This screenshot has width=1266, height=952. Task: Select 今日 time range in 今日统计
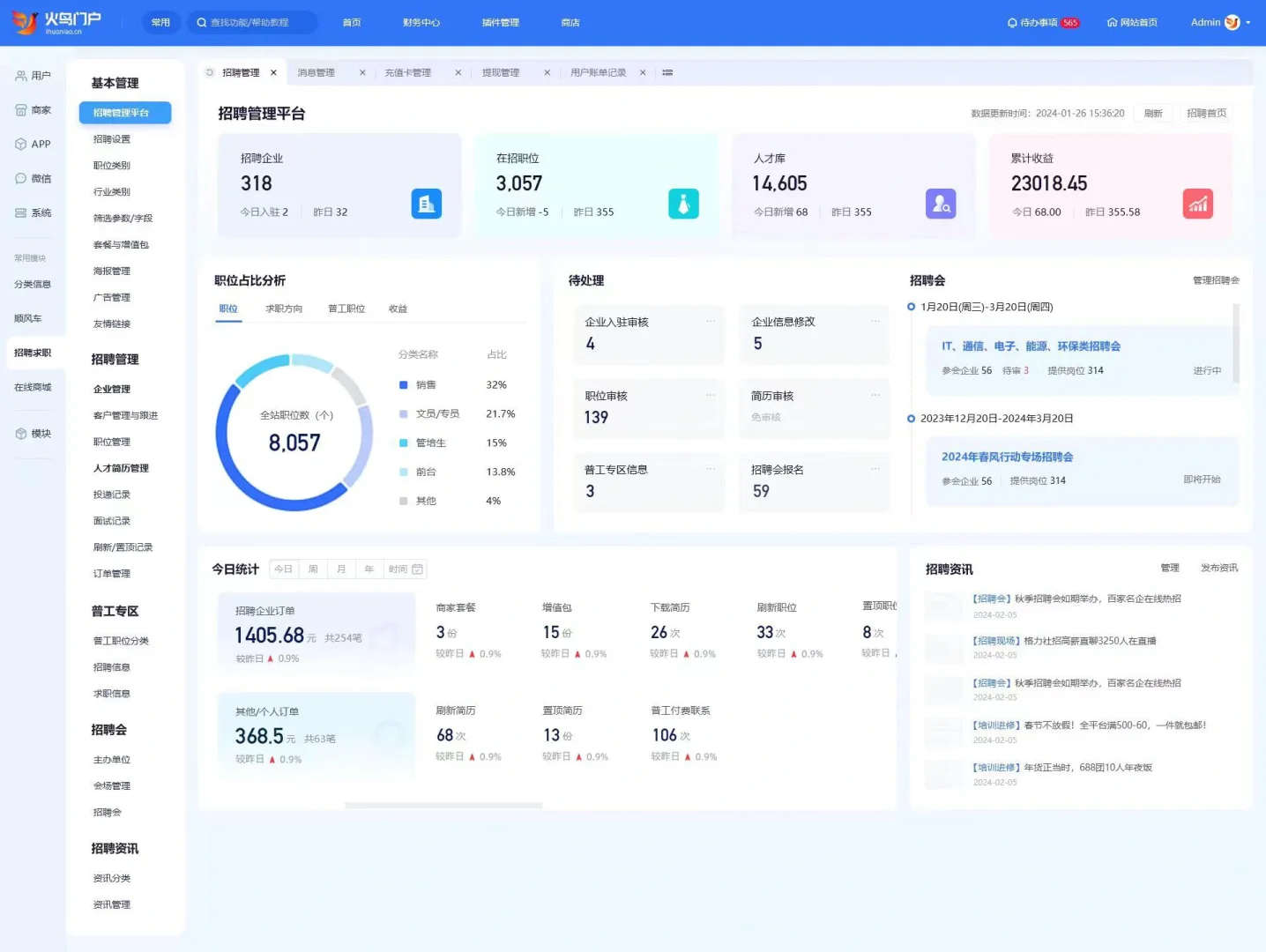coord(283,569)
